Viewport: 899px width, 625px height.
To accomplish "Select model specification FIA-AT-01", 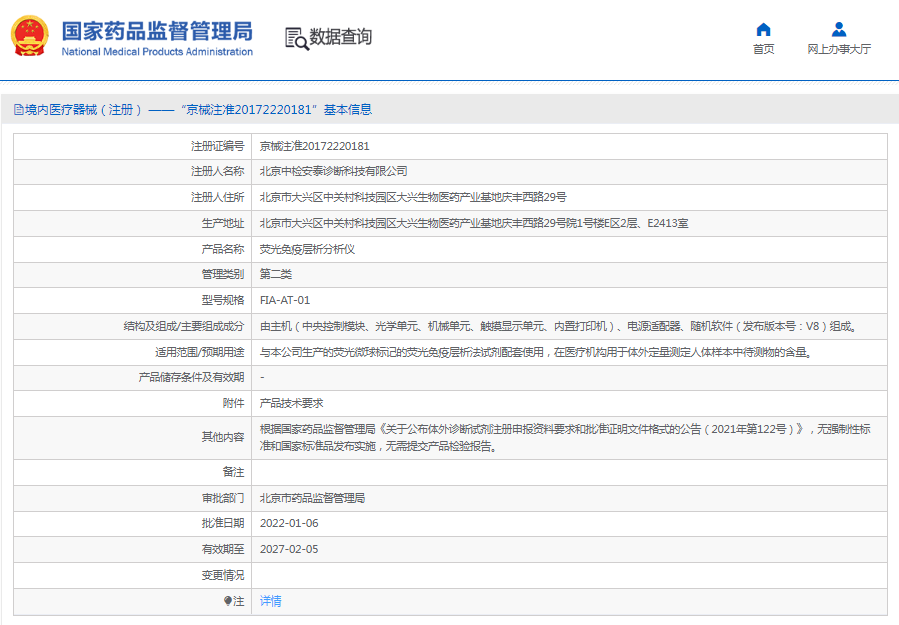I will pyautogui.click(x=285, y=300).
